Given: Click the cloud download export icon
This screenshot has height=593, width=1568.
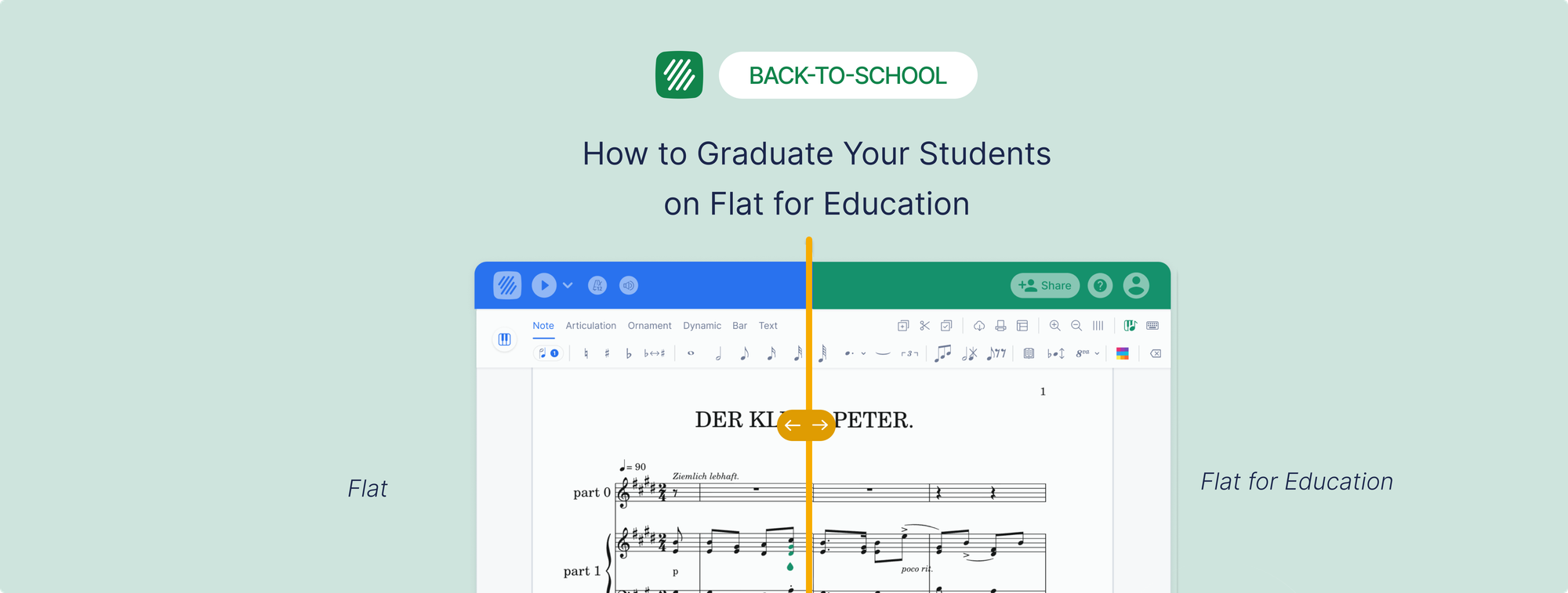Looking at the screenshot, I should coord(979,326).
